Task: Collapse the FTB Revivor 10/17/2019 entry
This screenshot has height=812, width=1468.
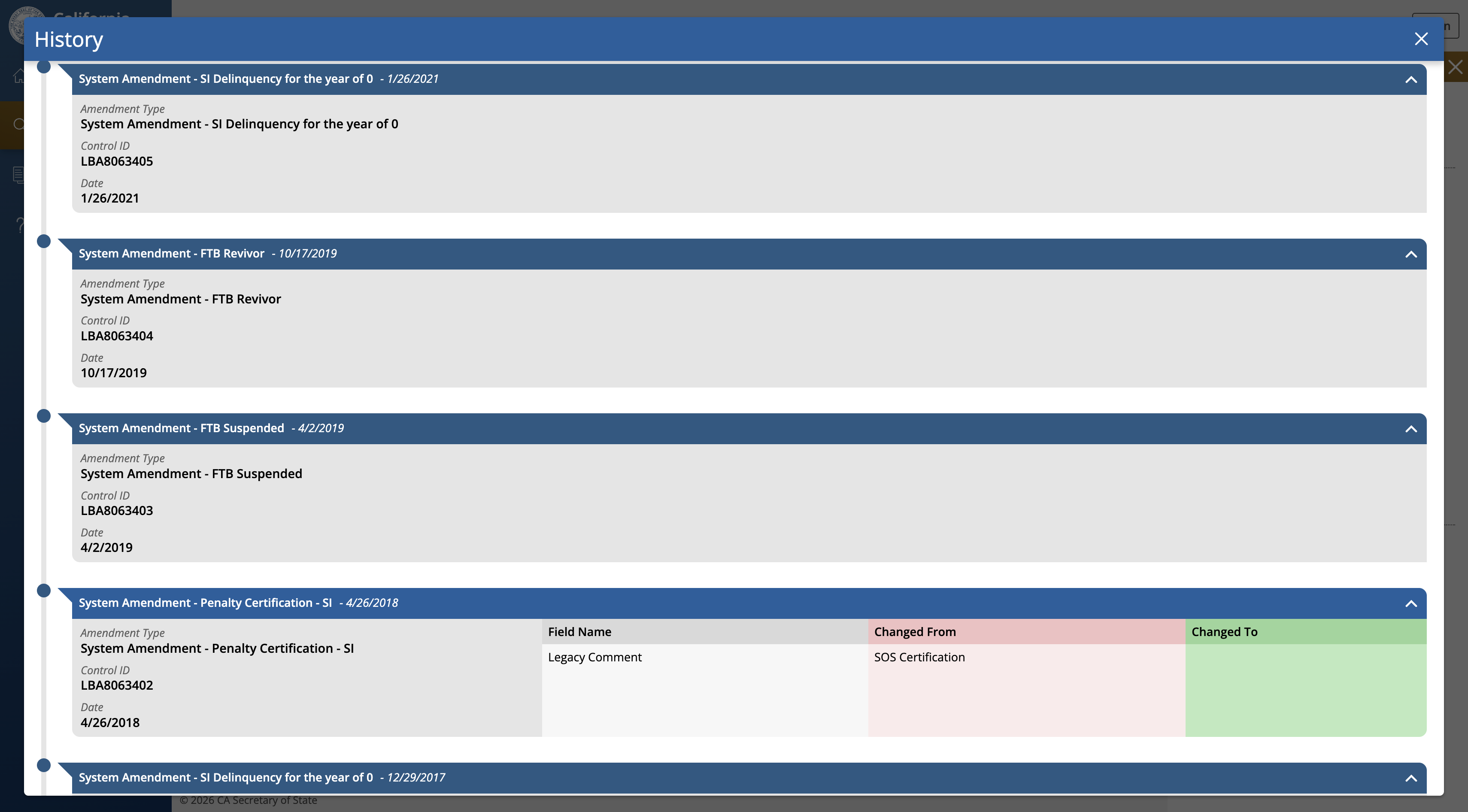Action: pos(1410,254)
